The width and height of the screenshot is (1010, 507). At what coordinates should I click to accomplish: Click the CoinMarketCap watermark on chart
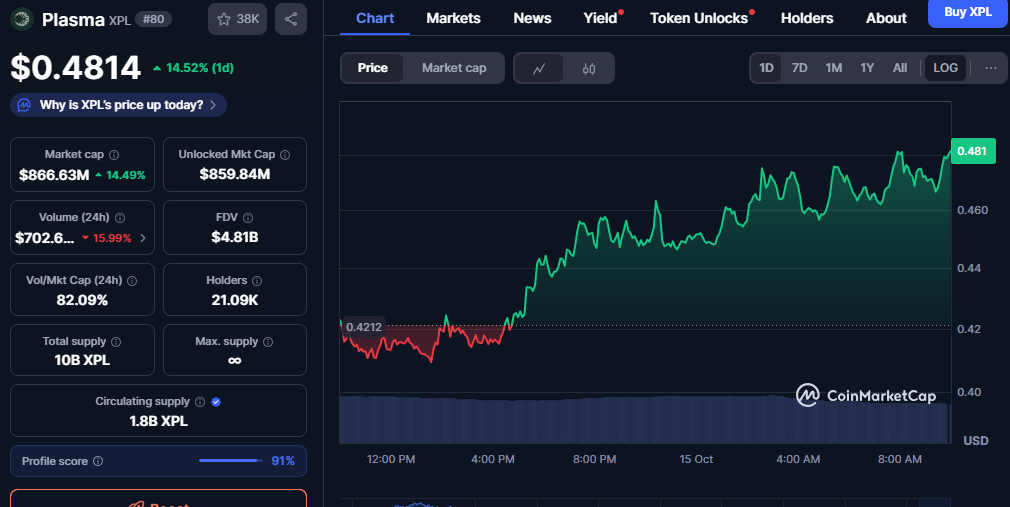[866, 396]
